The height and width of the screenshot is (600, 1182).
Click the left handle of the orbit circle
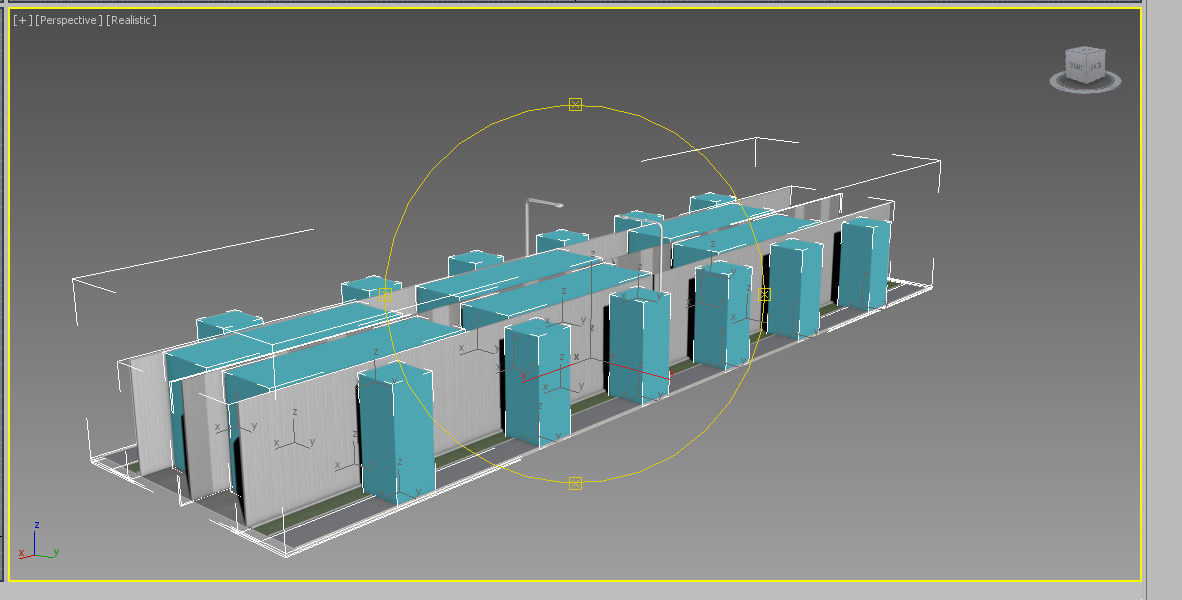coord(385,294)
